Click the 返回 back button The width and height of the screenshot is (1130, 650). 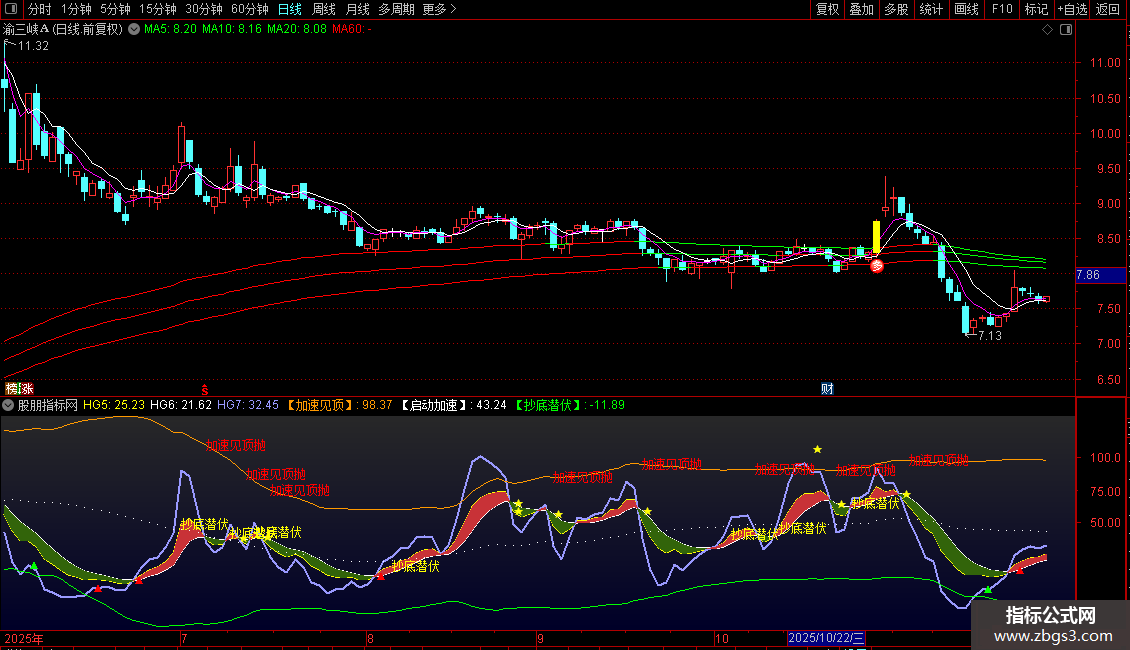[1108, 9]
